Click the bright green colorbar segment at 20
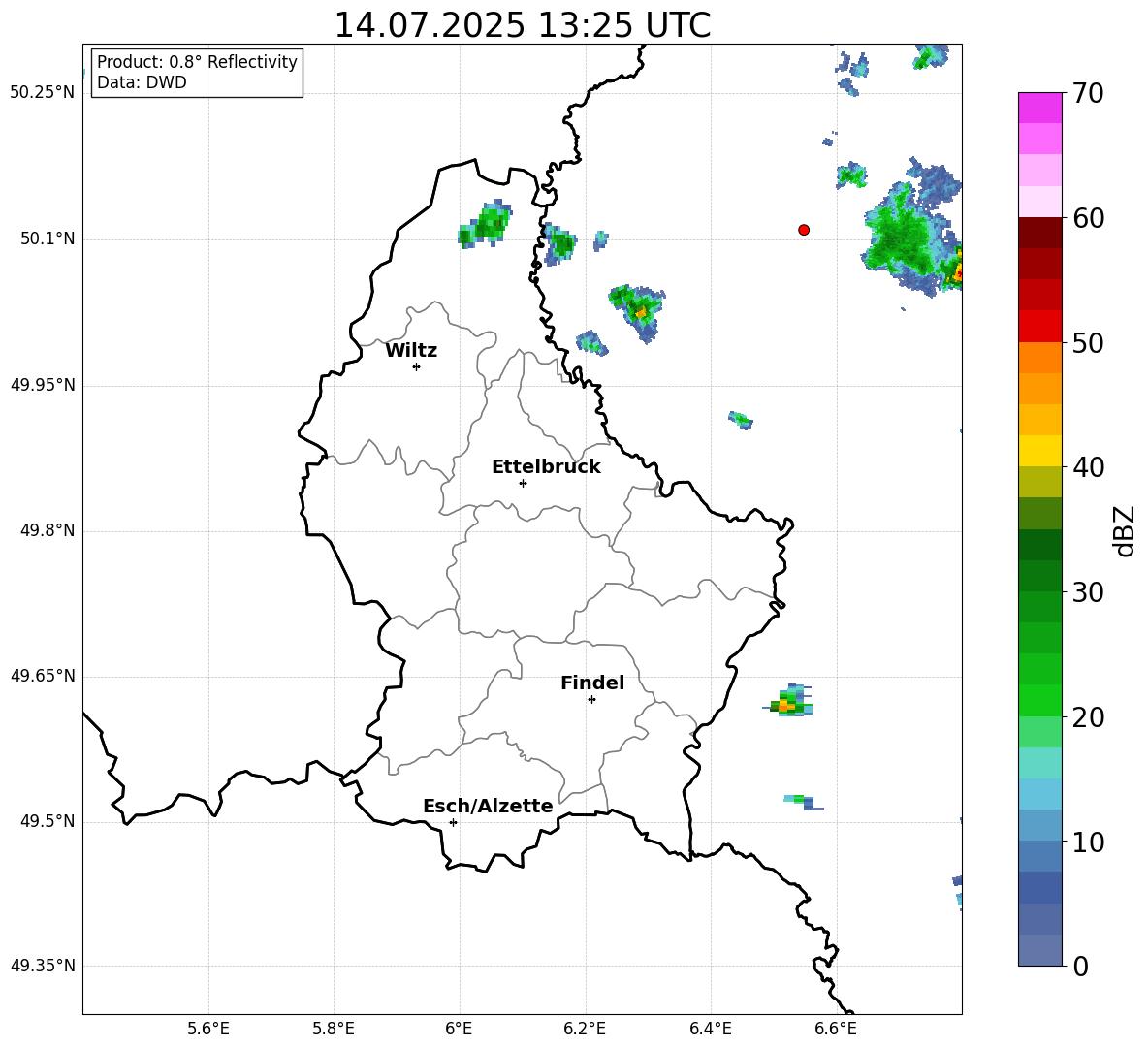This screenshot has height=1048, width=1148. pos(1039,700)
